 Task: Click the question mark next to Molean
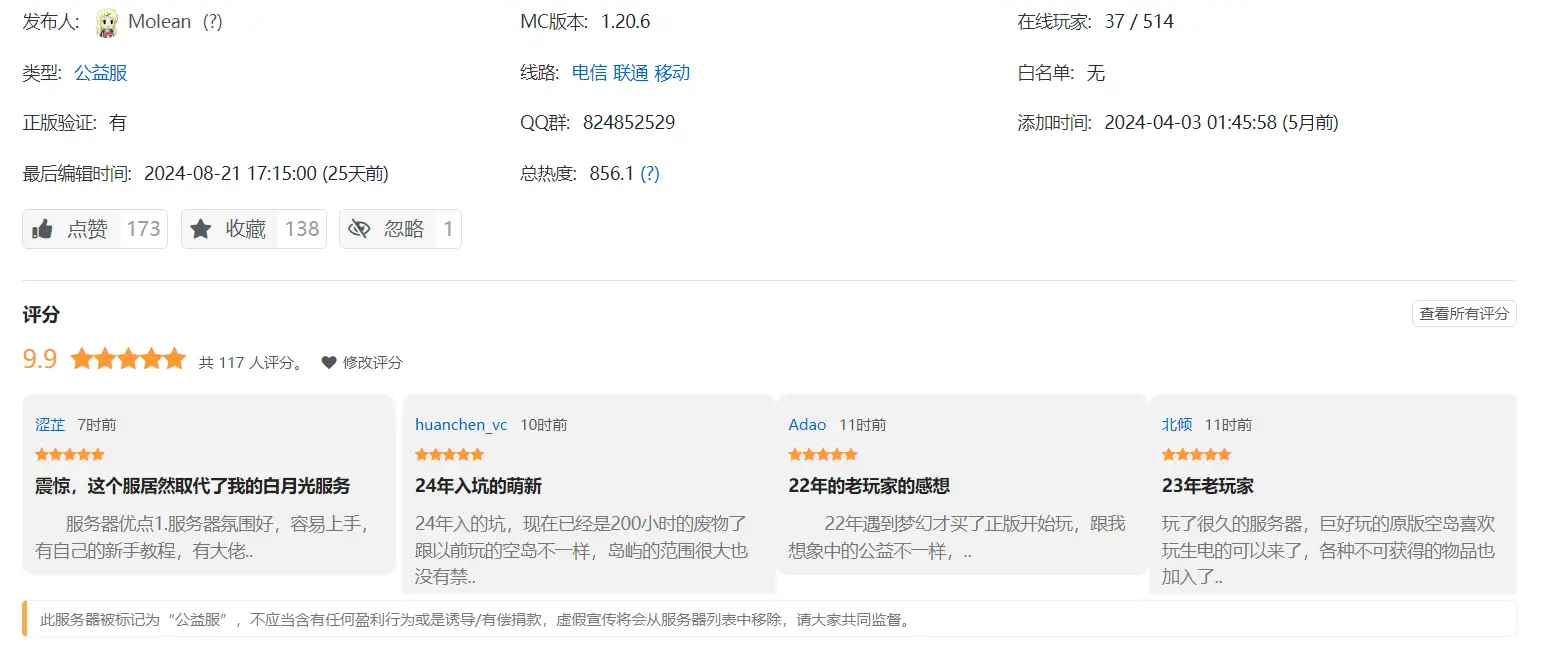coord(212,21)
